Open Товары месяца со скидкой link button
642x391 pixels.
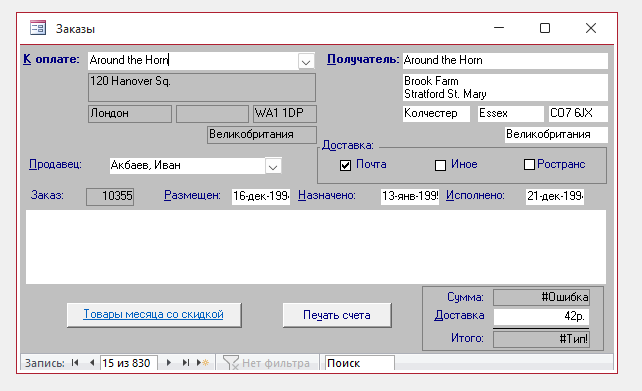[x=154, y=315]
